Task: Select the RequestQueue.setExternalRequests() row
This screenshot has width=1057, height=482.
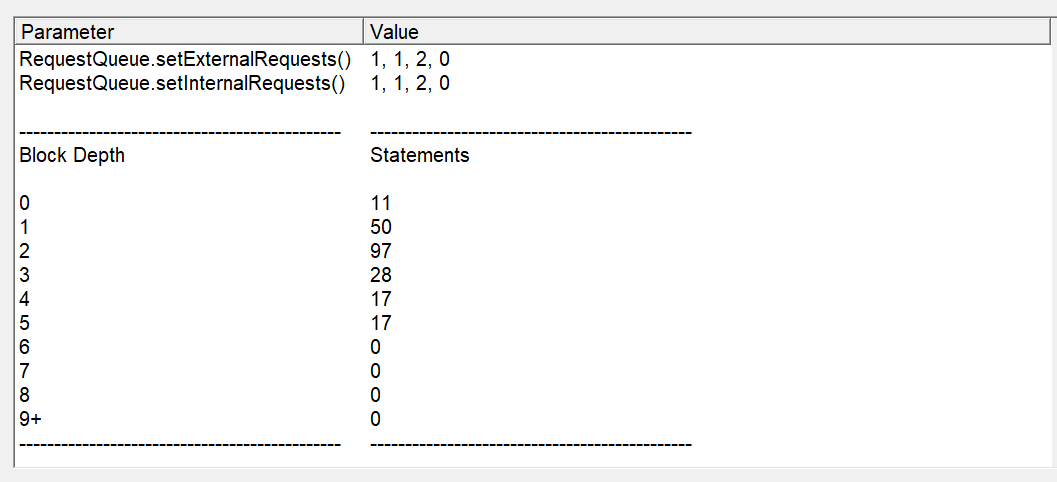Action: point(186,59)
